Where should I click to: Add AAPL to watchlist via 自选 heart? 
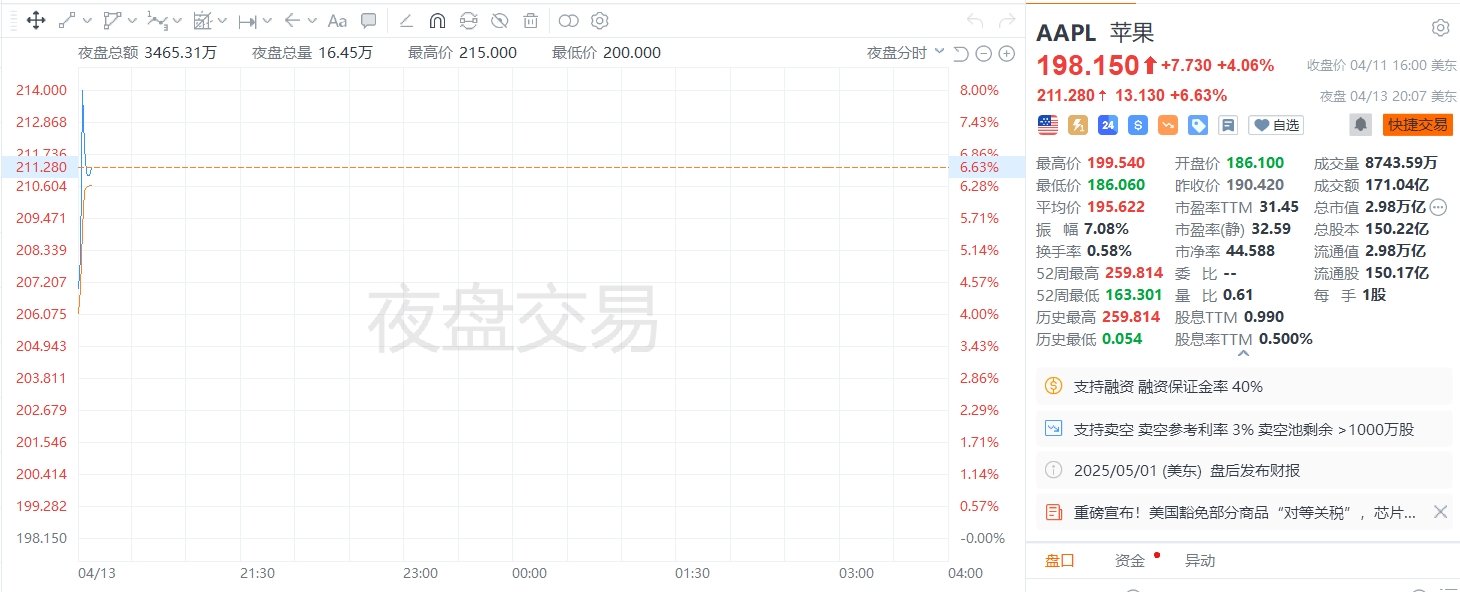coord(1274,124)
